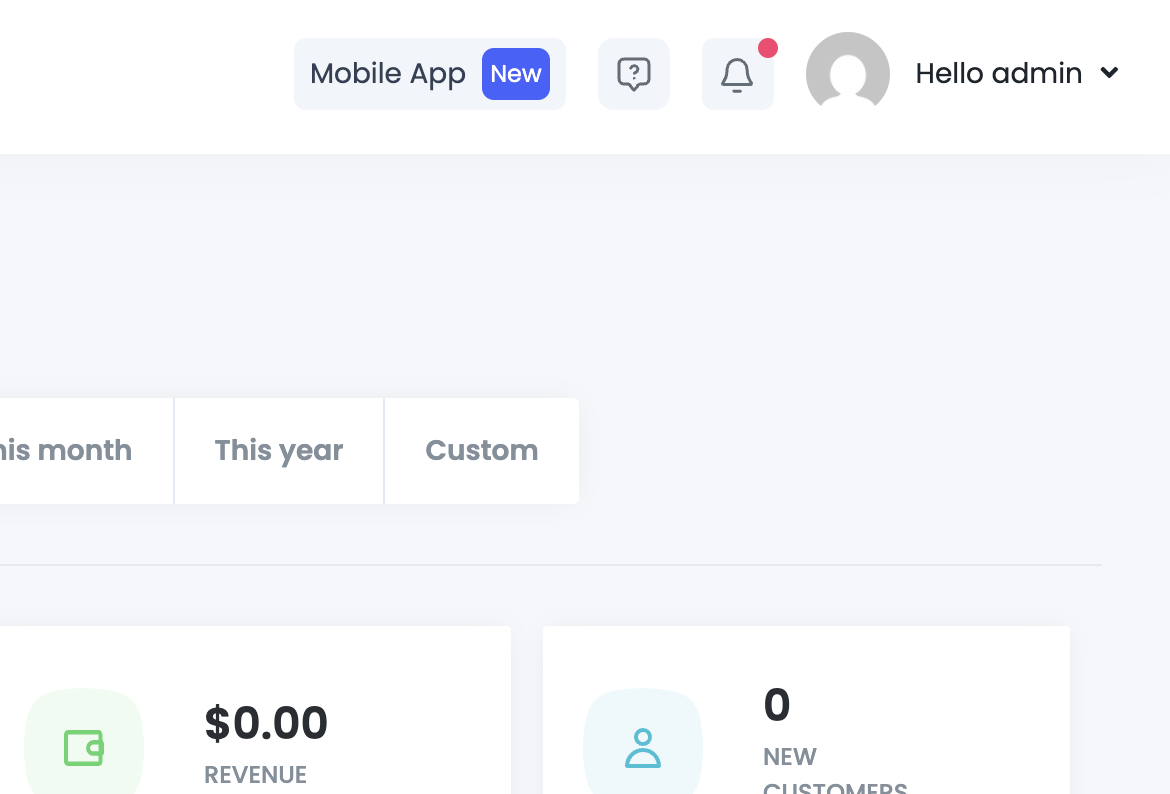
Task: Click the NEW CUSTOMERS label
Action: 790,758
